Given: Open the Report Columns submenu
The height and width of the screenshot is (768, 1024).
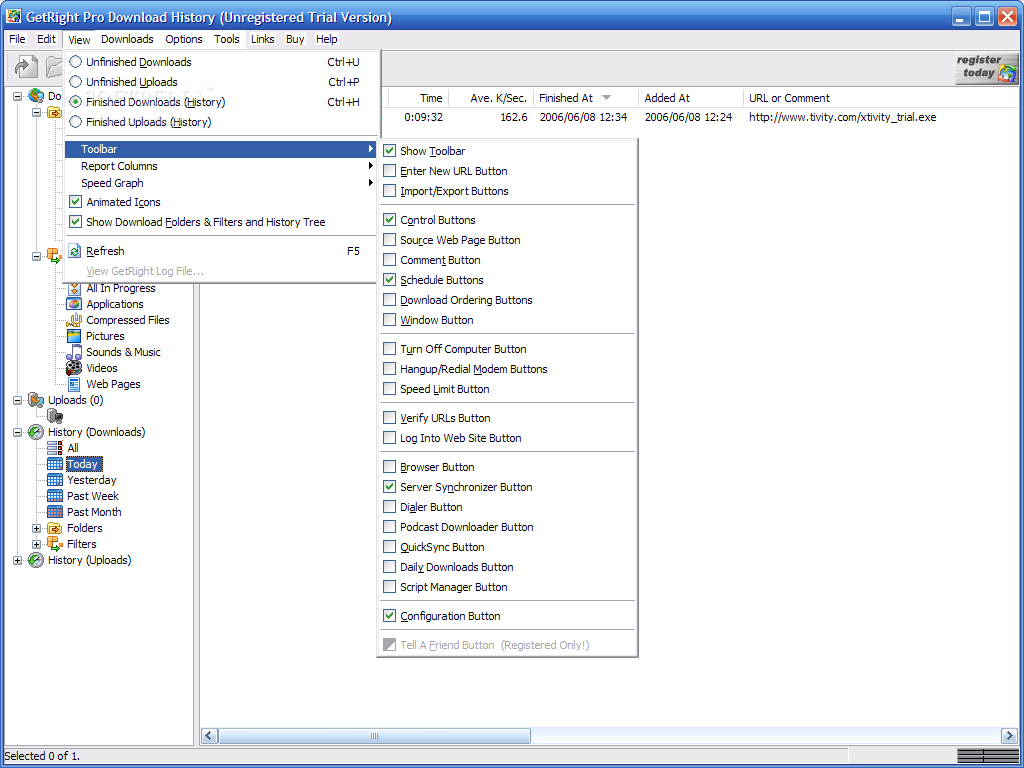Looking at the screenshot, I should [x=120, y=166].
